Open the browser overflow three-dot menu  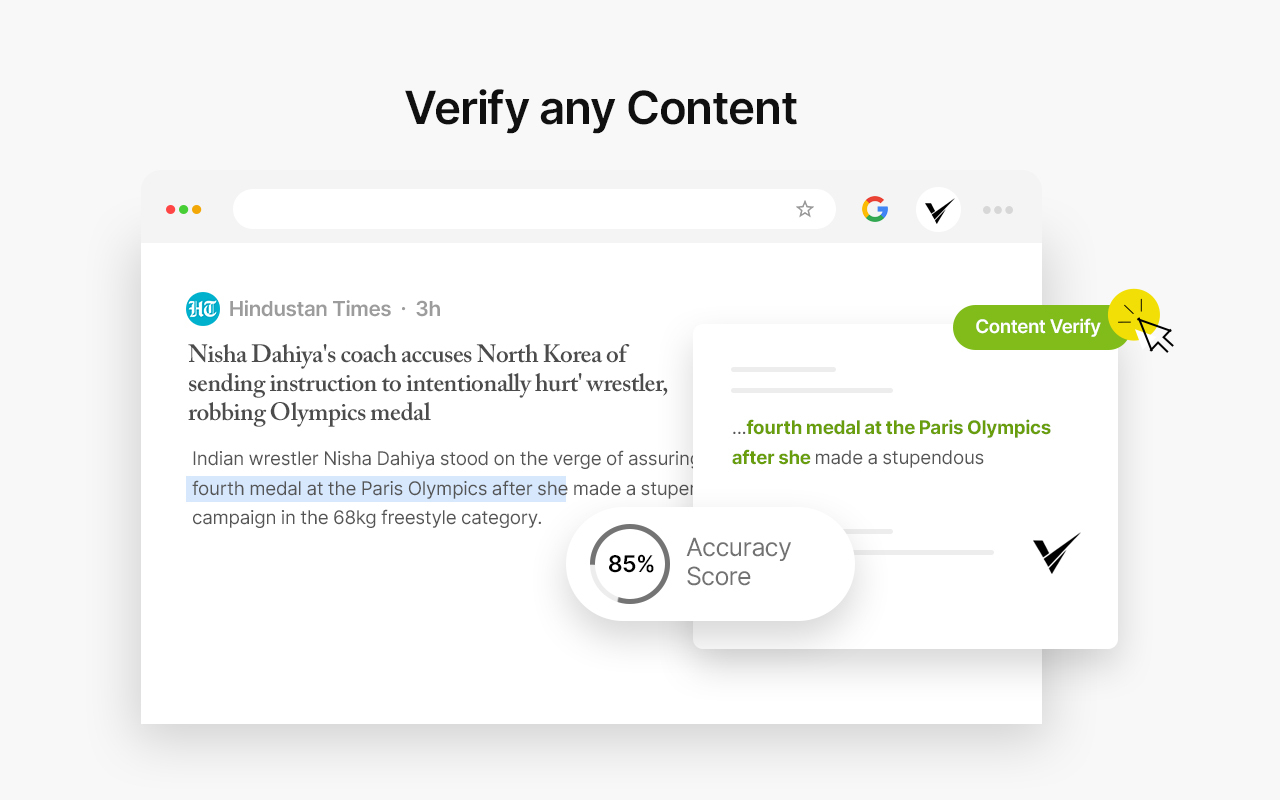click(x=998, y=209)
